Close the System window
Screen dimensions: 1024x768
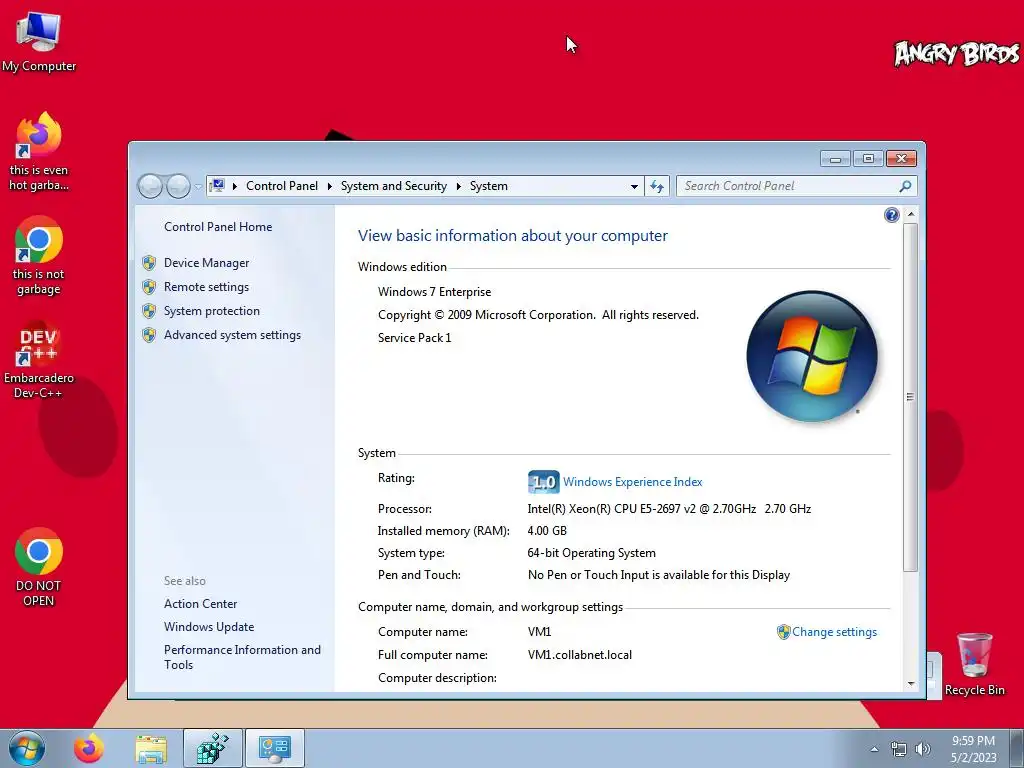tap(901, 159)
